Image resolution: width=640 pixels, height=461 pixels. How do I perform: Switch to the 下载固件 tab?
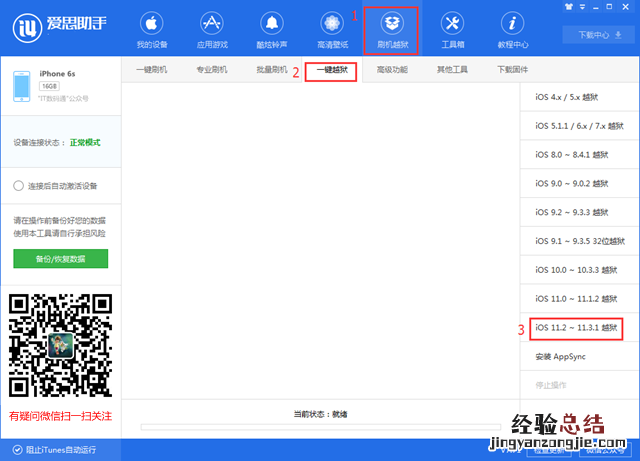pos(513,69)
